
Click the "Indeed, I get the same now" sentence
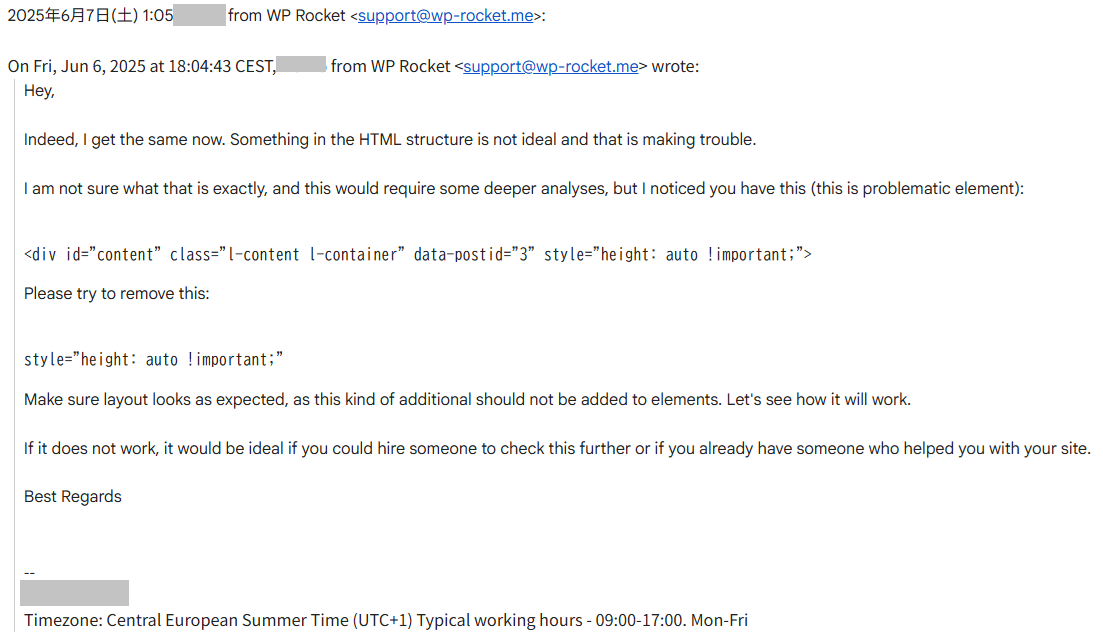tap(390, 139)
